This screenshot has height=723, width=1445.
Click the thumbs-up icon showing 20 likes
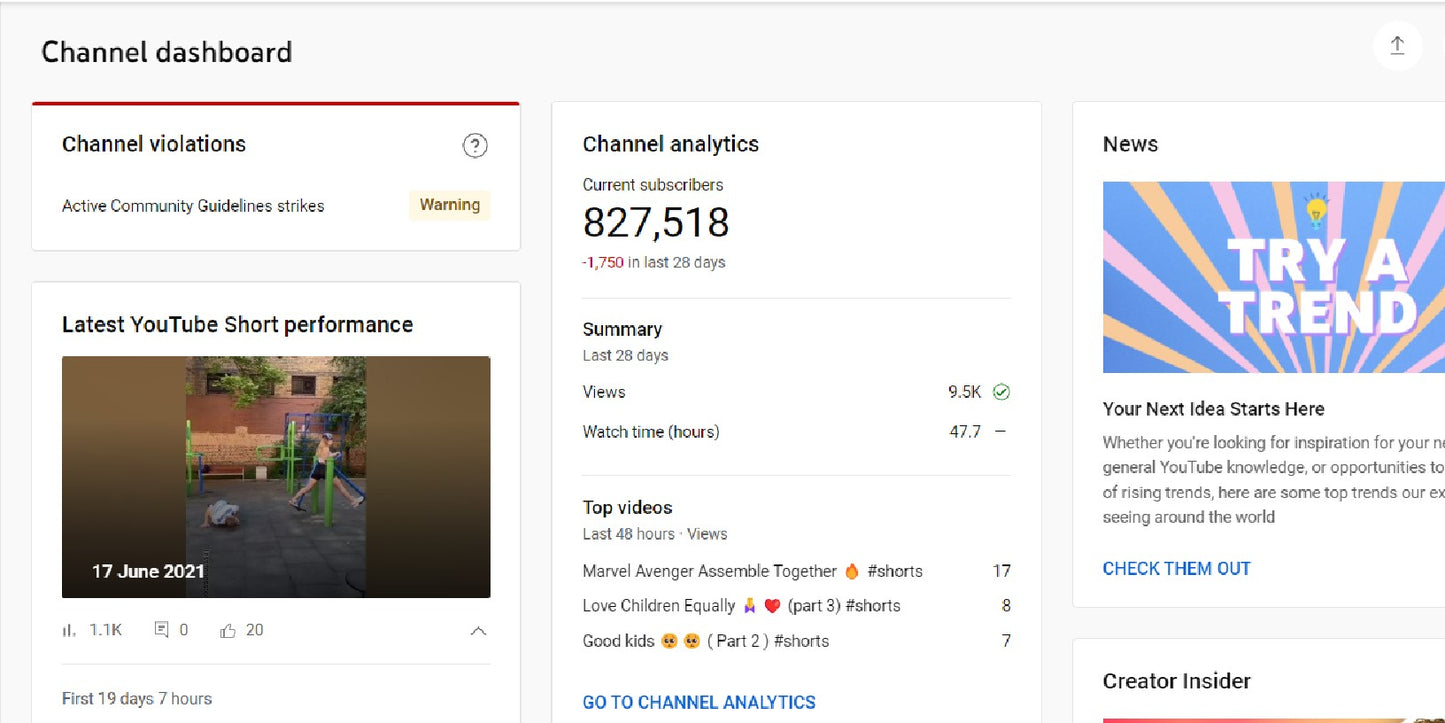(226, 629)
